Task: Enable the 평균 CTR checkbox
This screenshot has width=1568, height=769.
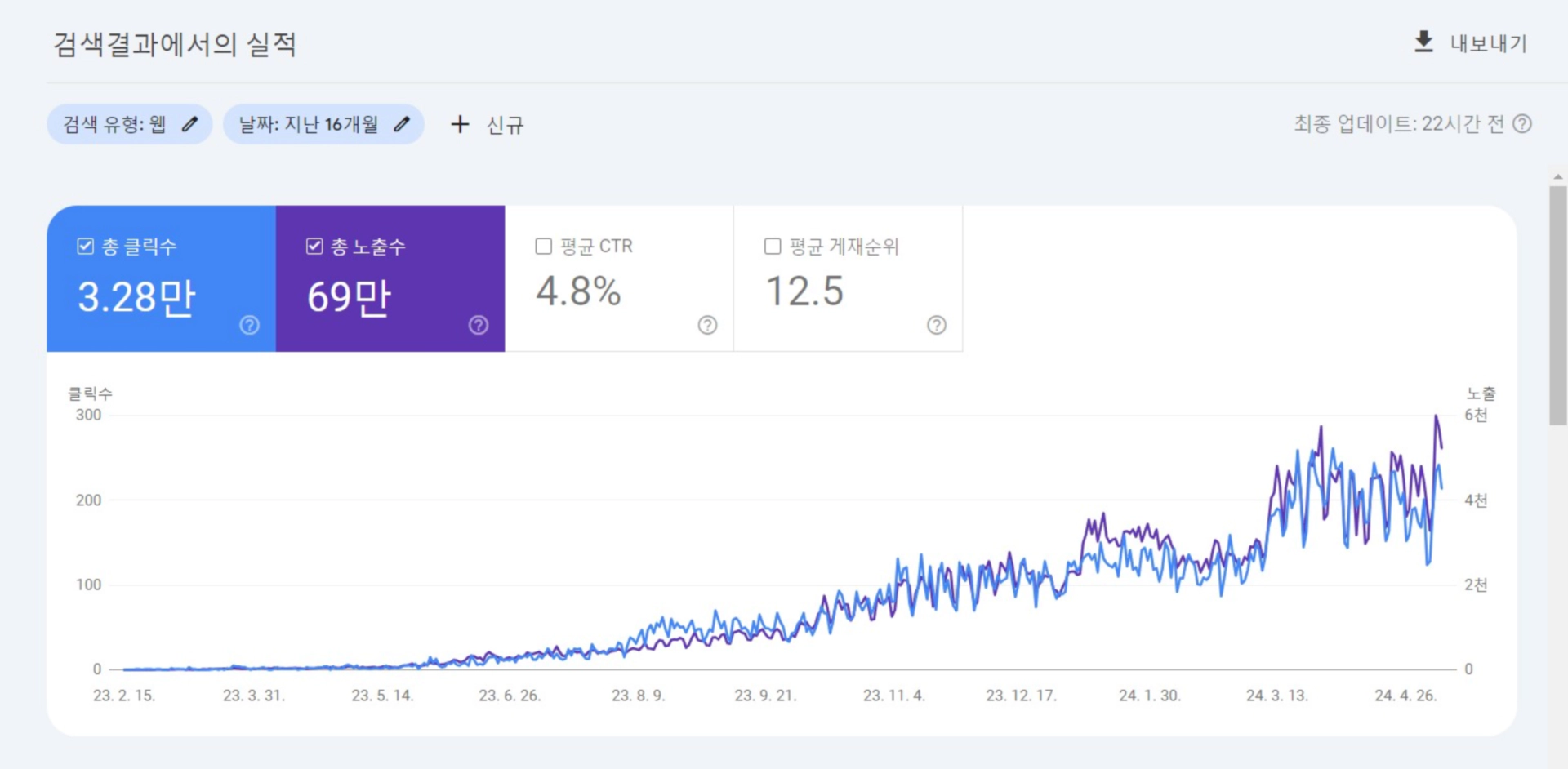Action: tap(542, 245)
